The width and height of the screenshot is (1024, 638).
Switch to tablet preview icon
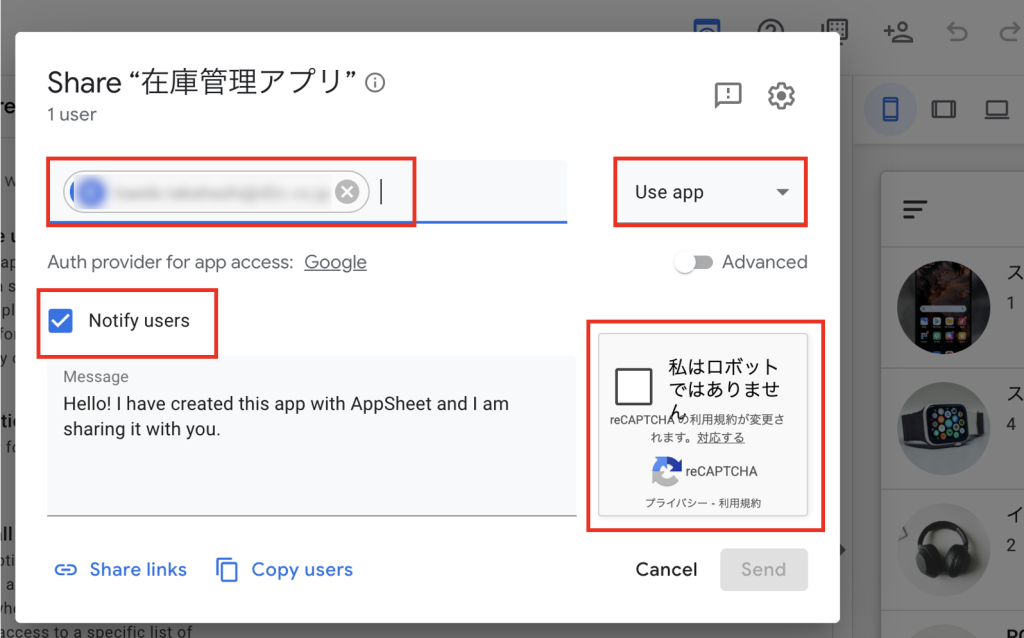coord(943,110)
